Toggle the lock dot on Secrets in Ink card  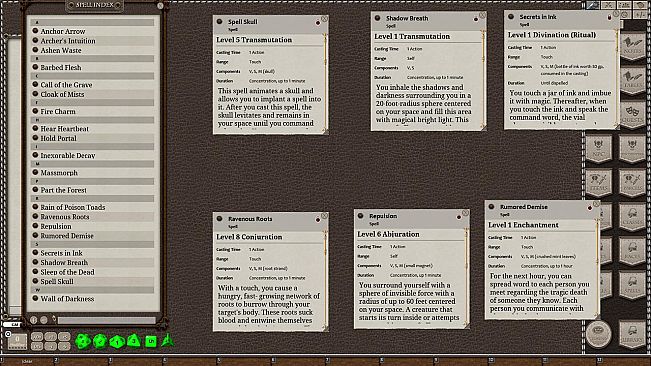(609, 18)
